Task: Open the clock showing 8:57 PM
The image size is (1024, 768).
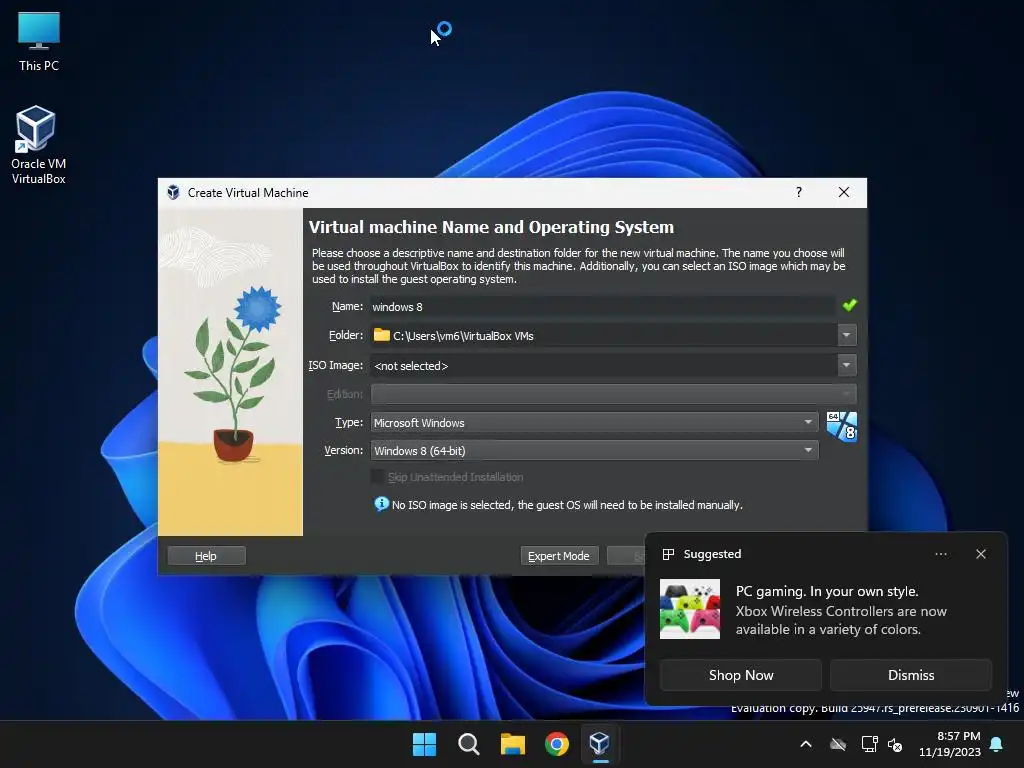Action: point(950,744)
